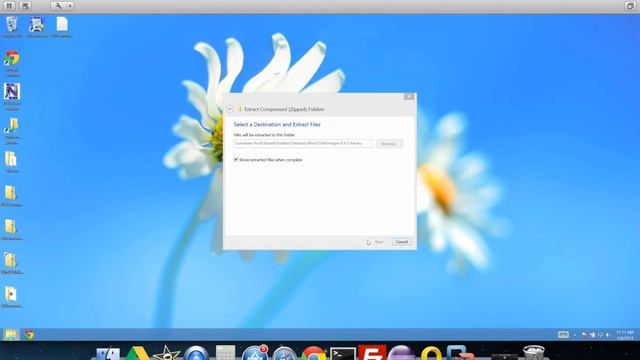Open the App Store icon with red badge
The height and width of the screenshot is (360, 640).
pyautogui.click(x=255, y=353)
